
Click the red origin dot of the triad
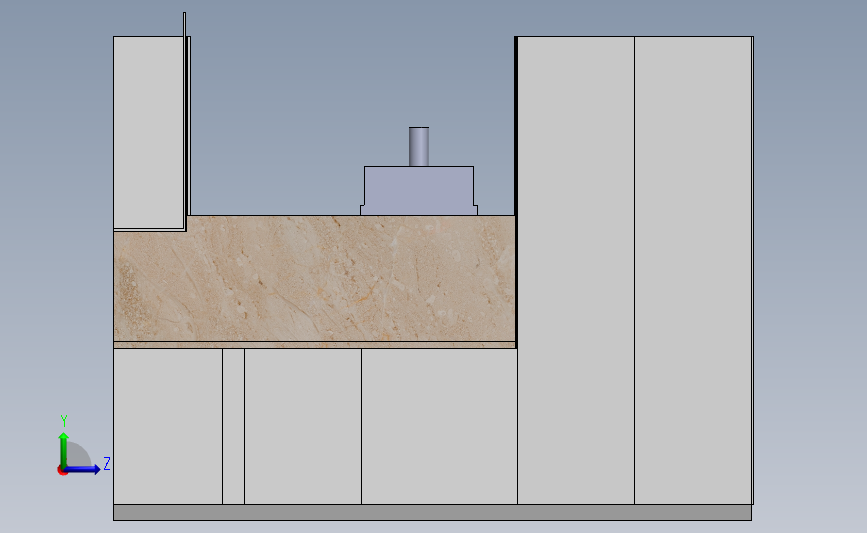tap(62, 471)
